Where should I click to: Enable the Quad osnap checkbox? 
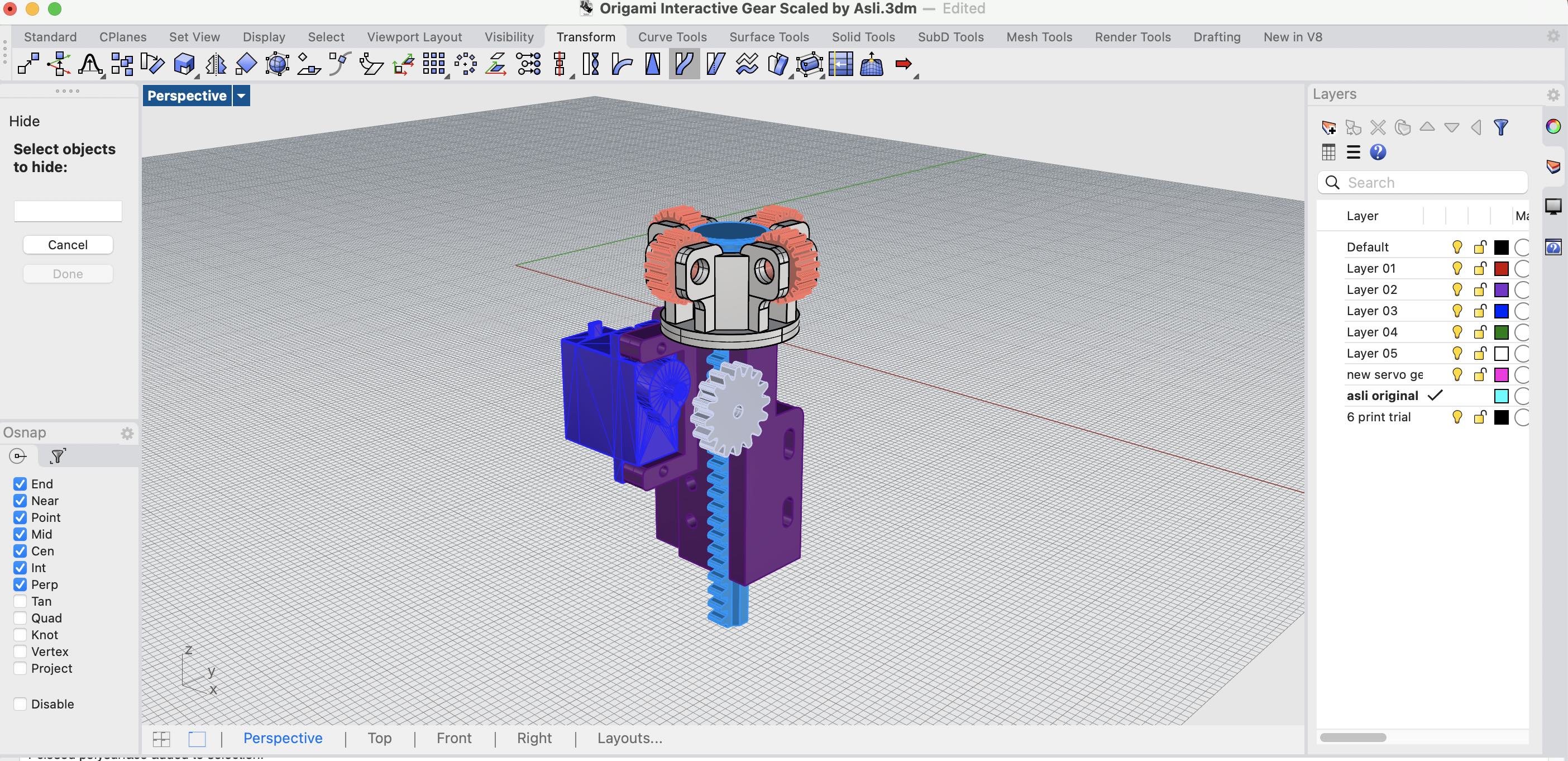tap(20, 618)
